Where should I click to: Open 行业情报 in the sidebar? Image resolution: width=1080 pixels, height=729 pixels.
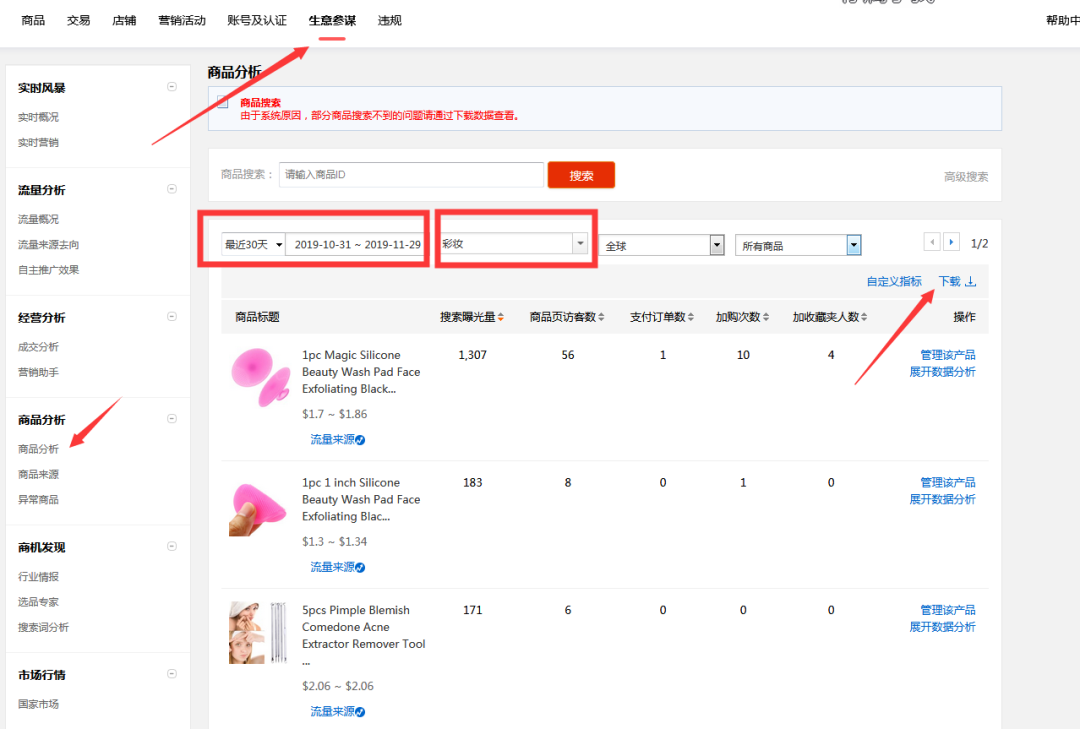[39, 576]
